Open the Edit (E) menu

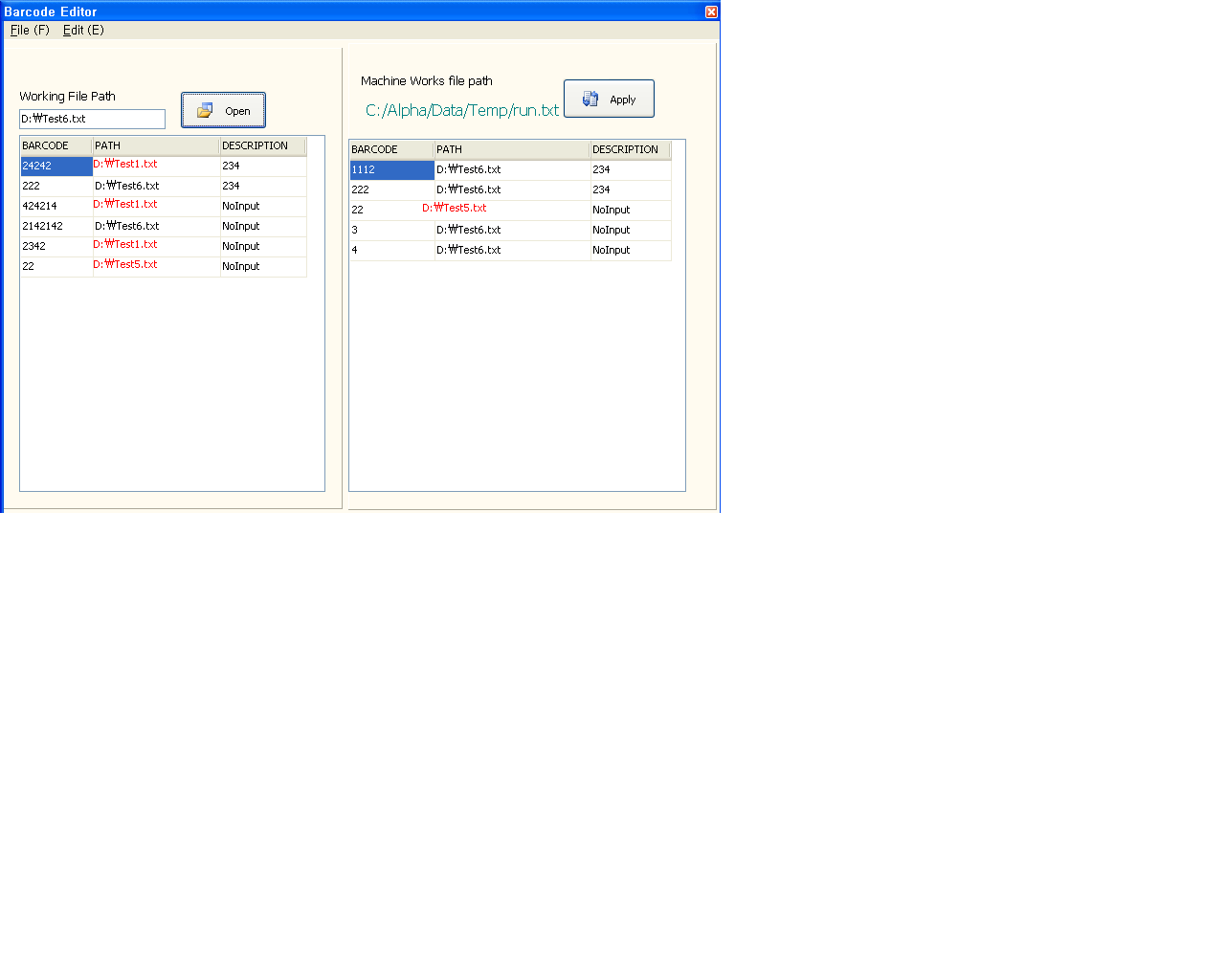(x=83, y=31)
